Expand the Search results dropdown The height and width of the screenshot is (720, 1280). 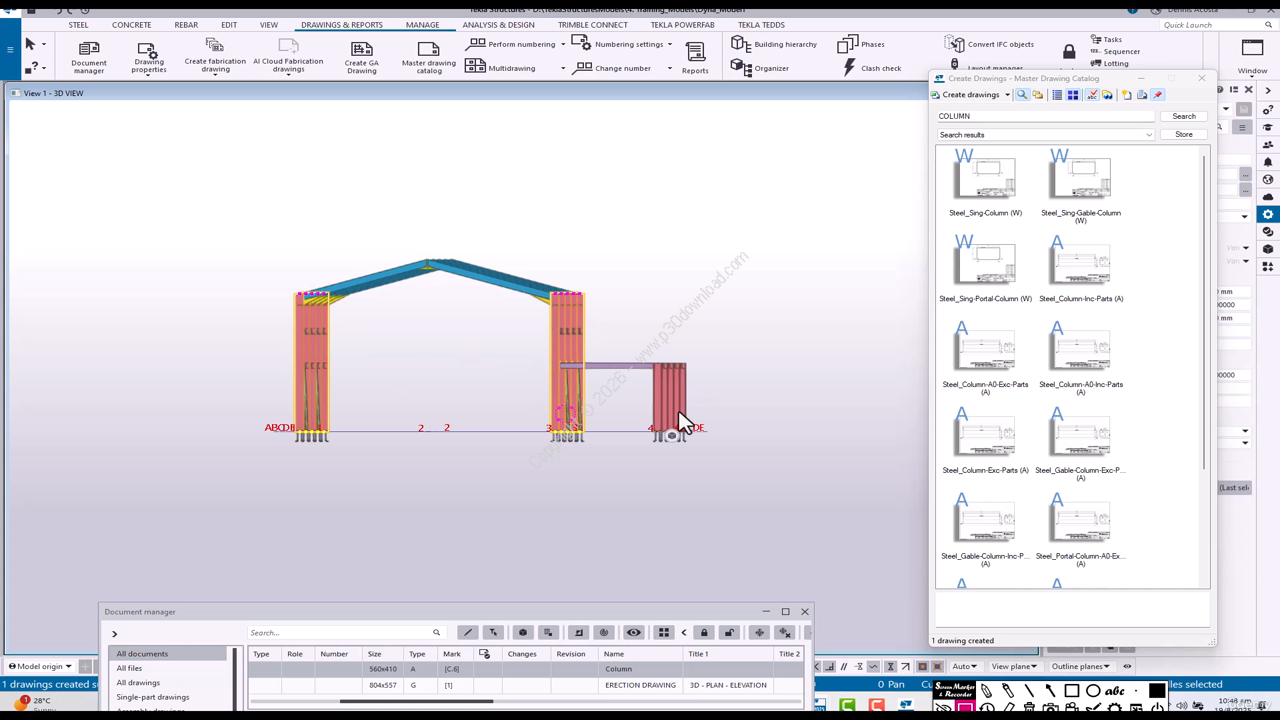[x=1148, y=135]
